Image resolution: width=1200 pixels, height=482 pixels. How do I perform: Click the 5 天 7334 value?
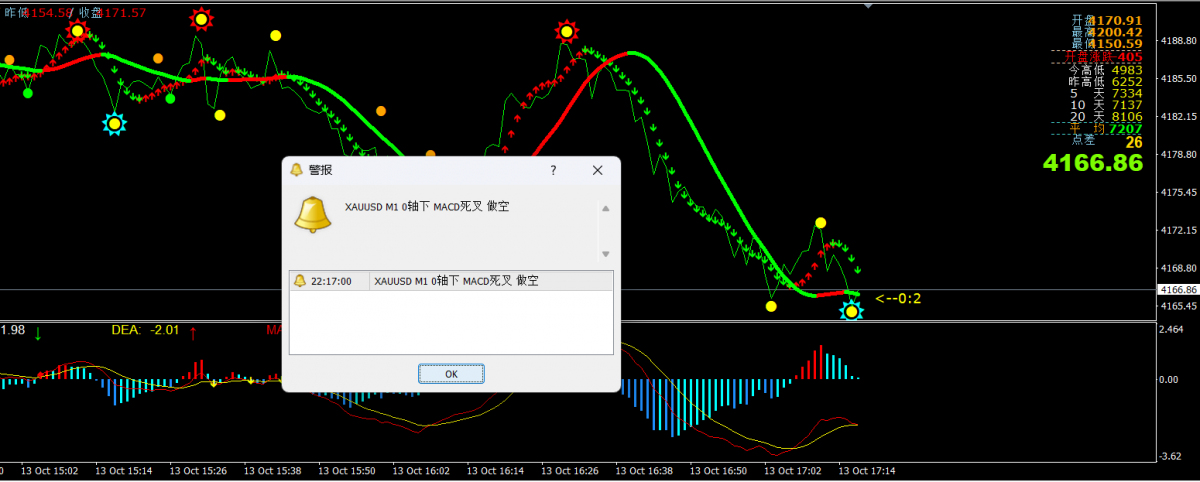point(1126,94)
